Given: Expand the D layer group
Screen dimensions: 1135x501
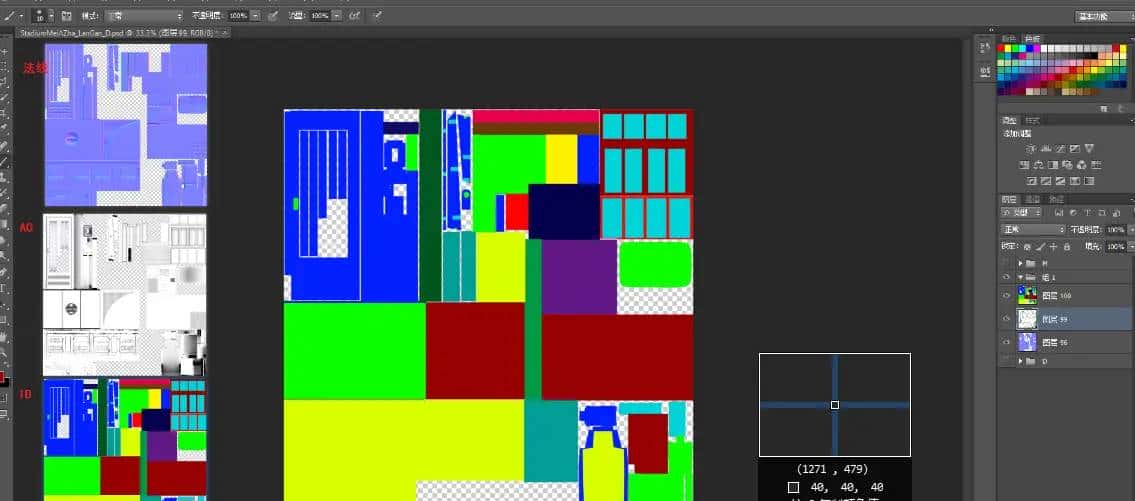Looking at the screenshot, I should [1020, 361].
